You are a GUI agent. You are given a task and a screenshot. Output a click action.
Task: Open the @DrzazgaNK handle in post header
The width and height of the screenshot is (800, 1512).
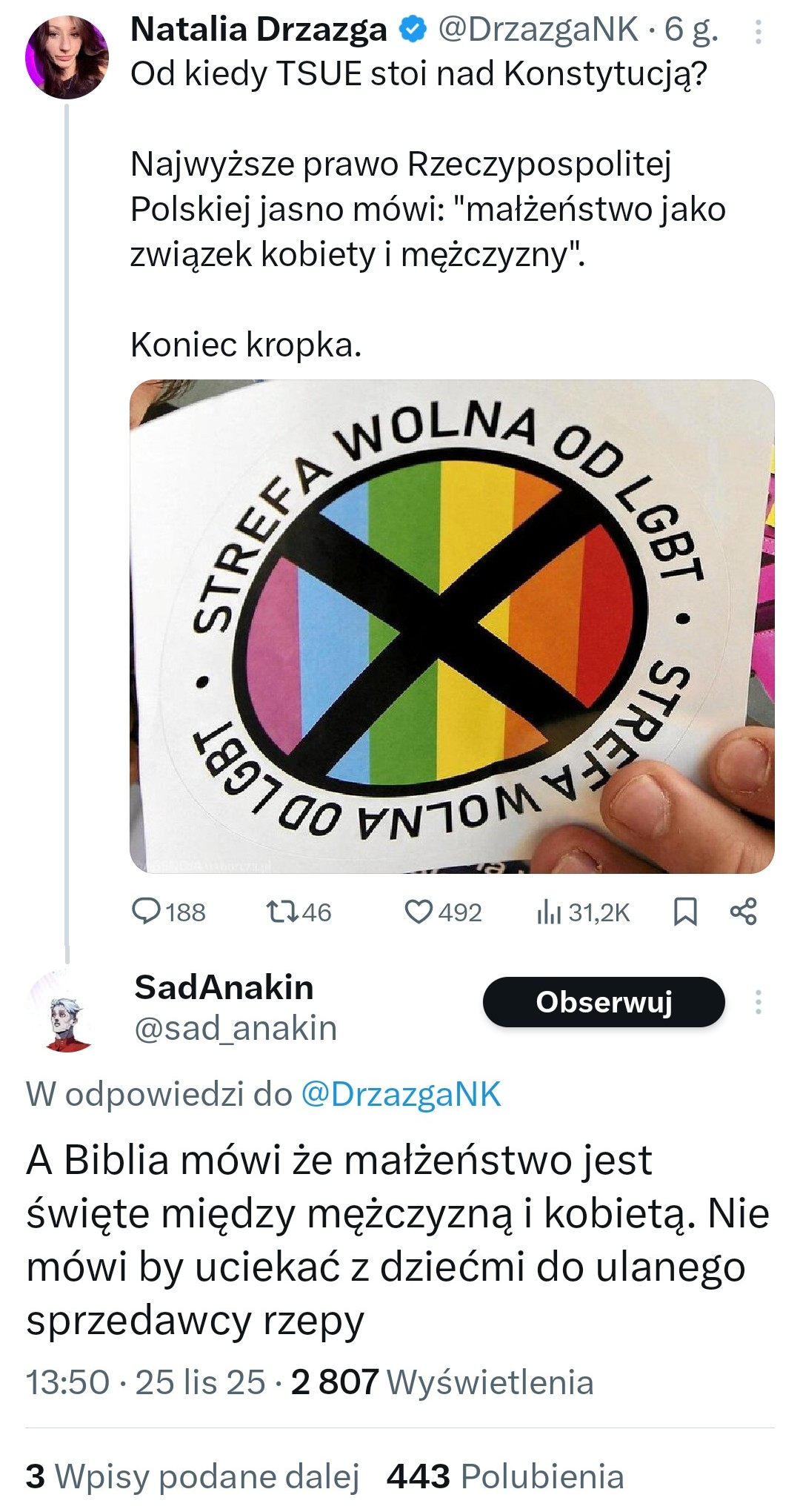tap(538, 30)
